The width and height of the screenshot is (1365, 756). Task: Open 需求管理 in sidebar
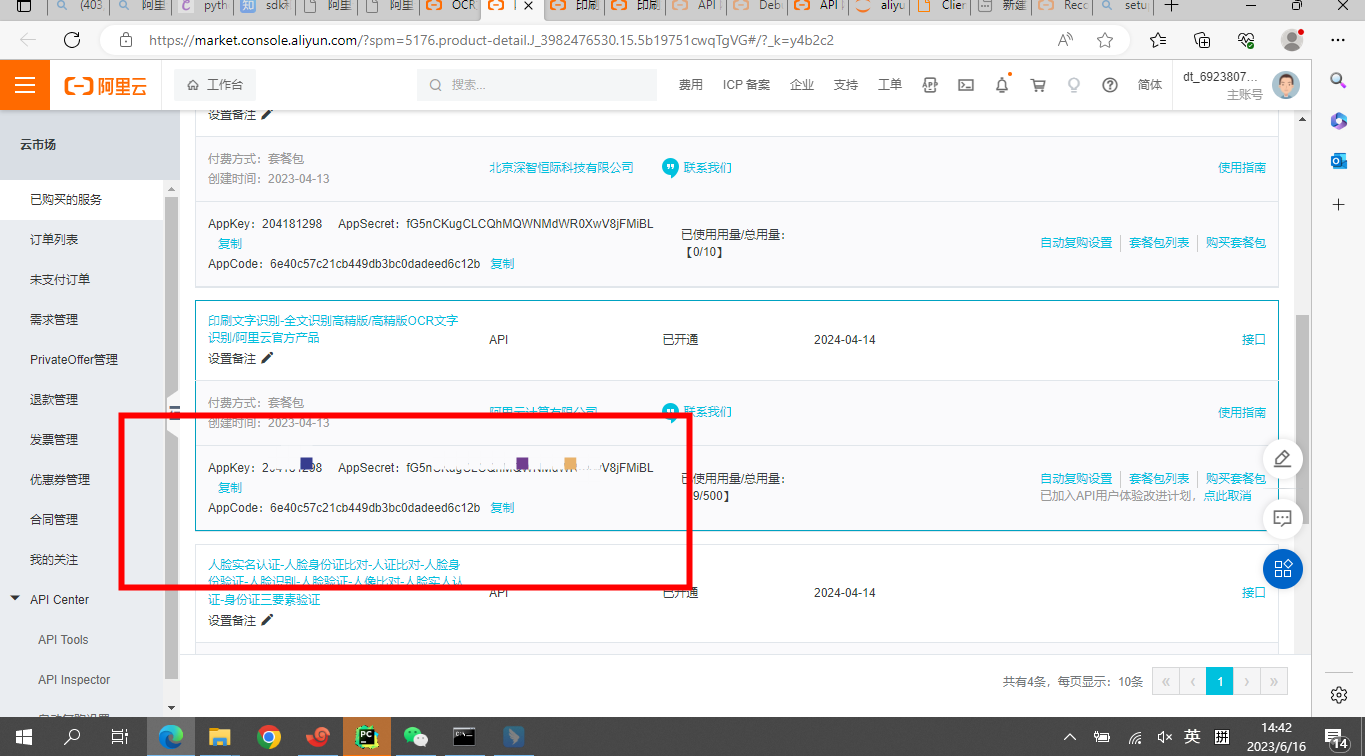coord(54,320)
